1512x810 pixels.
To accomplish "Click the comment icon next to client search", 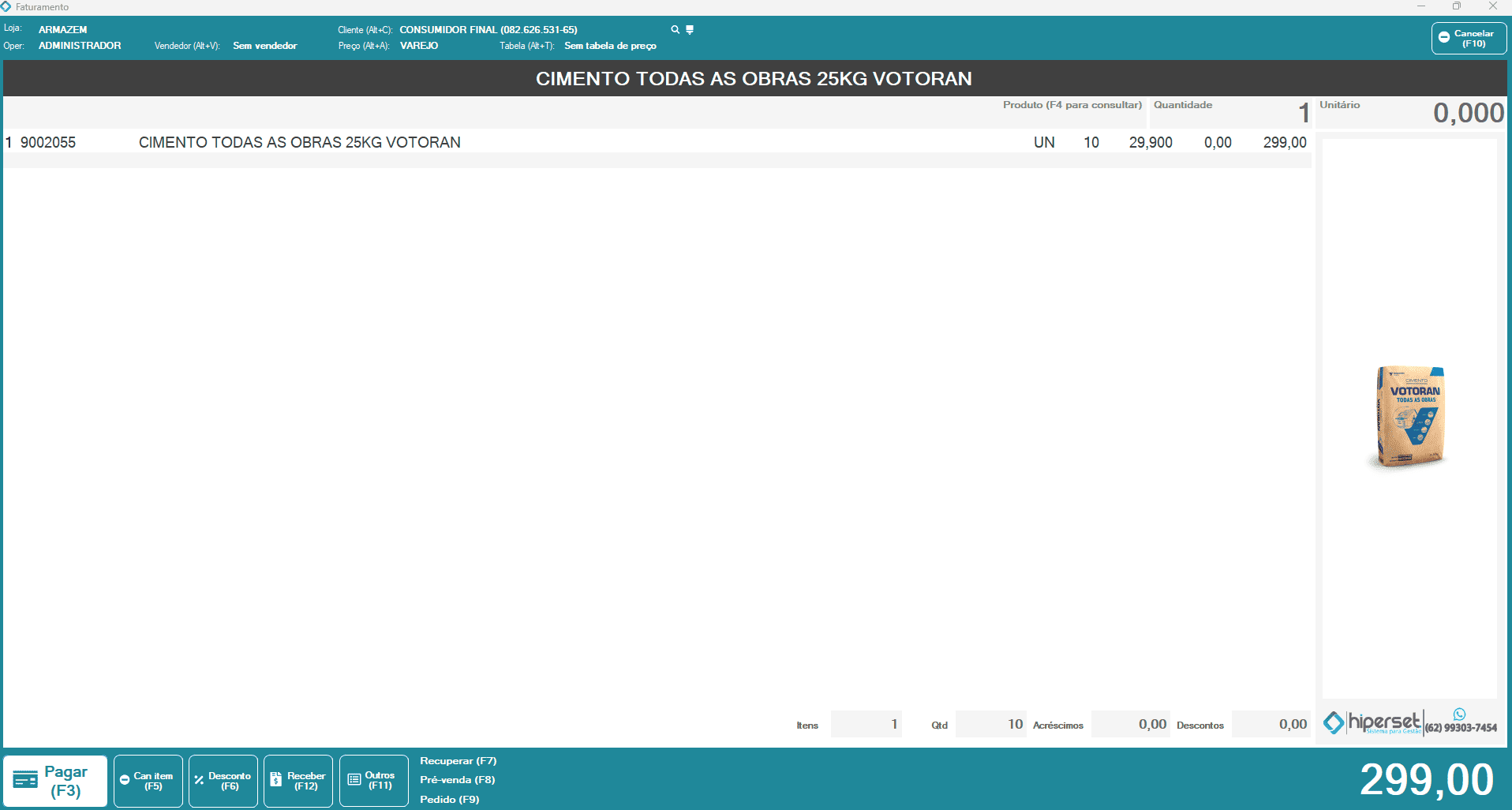I will point(690,30).
